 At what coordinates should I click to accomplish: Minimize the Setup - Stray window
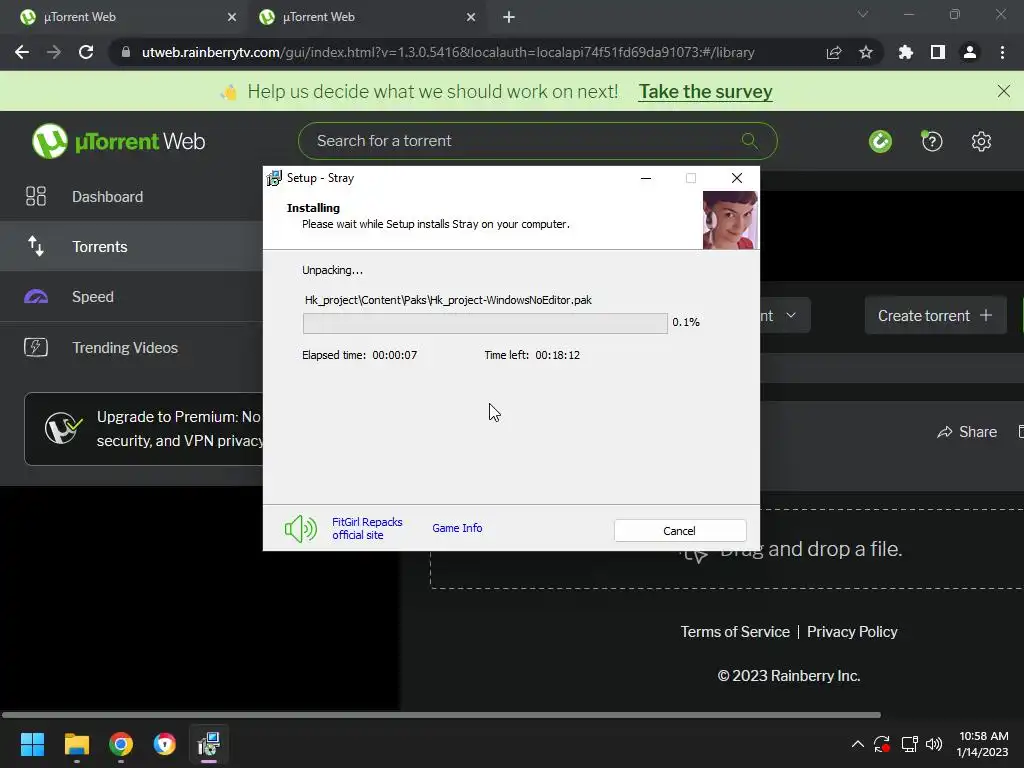pyautogui.click(x=646, y=178)
